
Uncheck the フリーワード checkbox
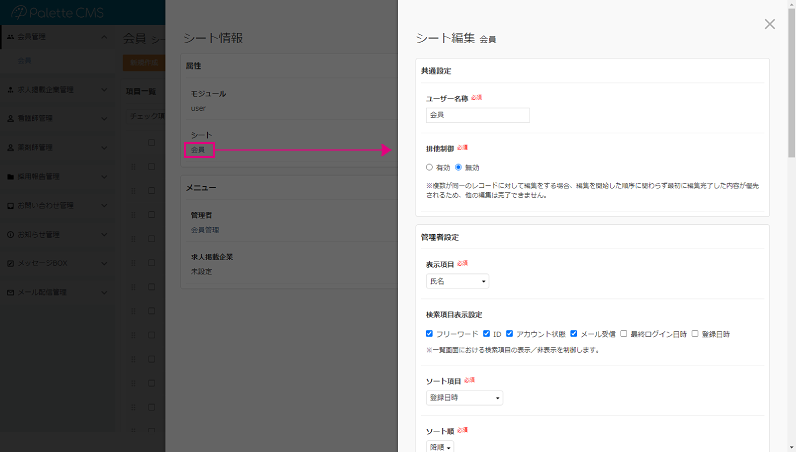[429, 334]
